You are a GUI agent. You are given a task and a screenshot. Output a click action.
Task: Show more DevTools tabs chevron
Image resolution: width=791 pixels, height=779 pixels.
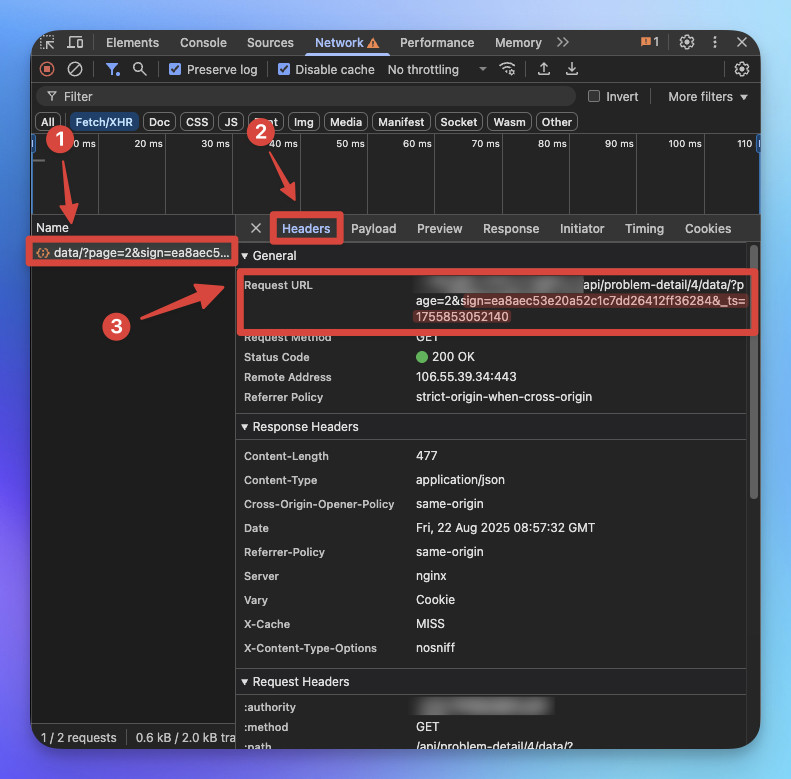coord(563,42)
